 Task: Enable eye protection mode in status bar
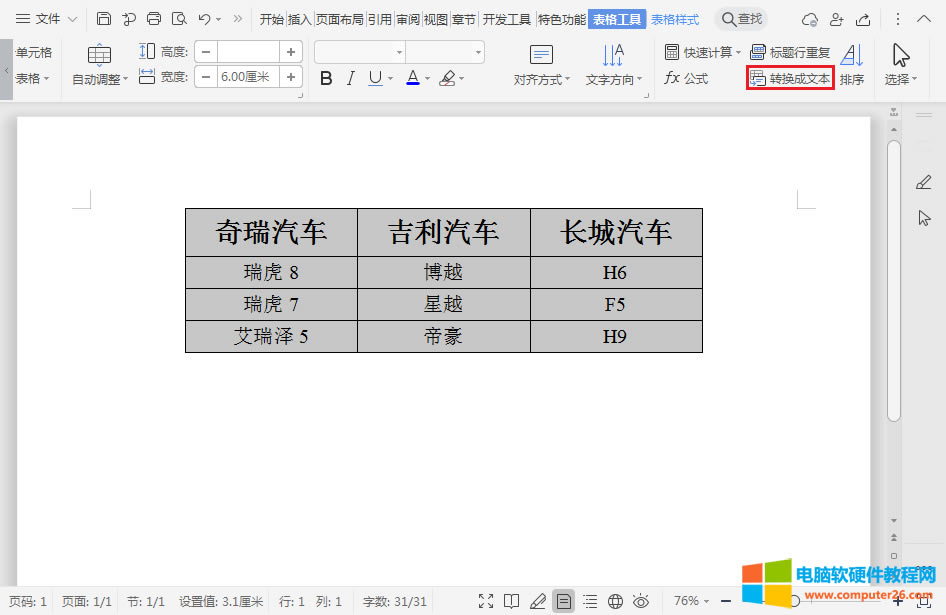639,601
